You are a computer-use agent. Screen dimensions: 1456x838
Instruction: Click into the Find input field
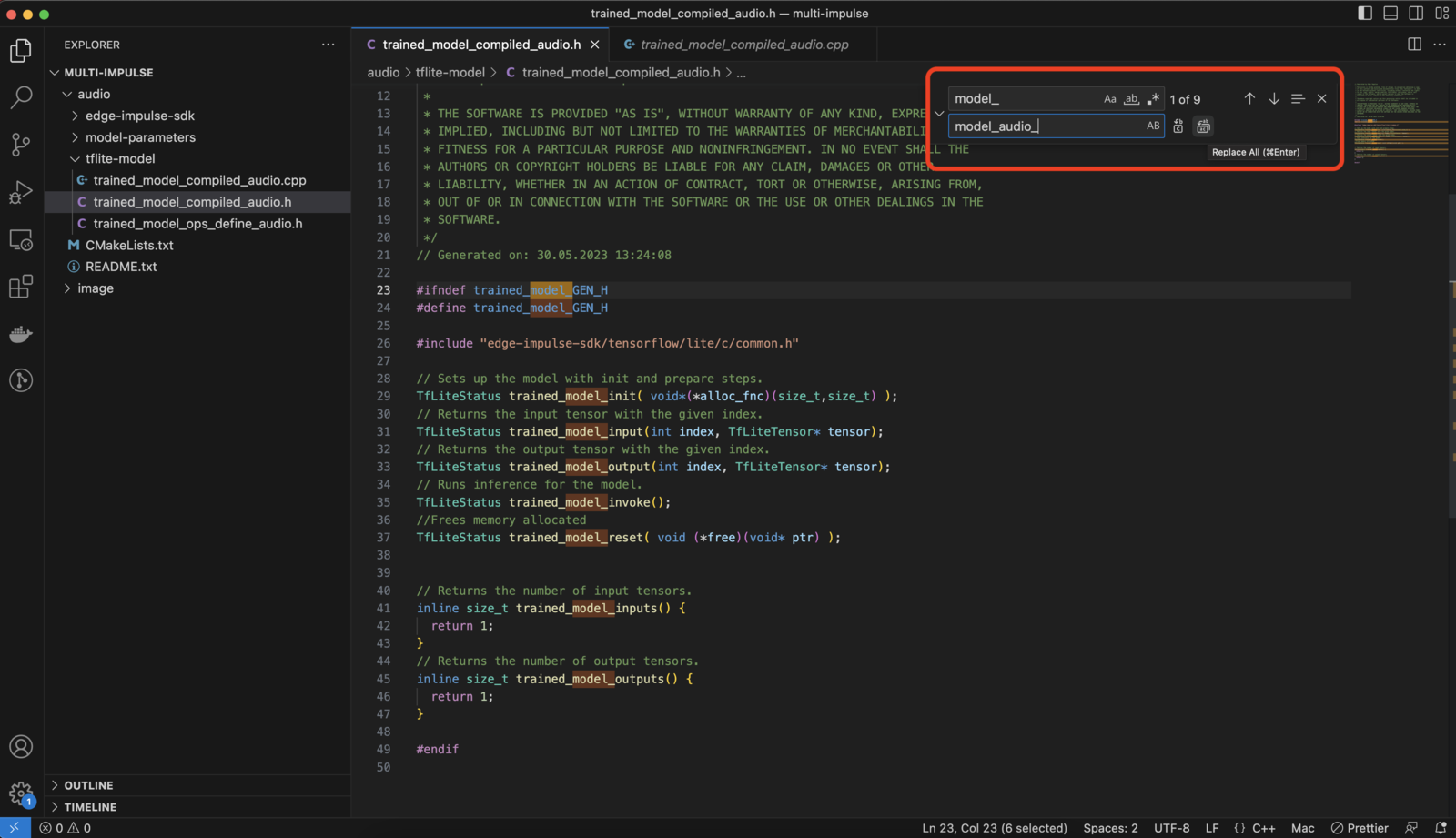point(1023,99)
